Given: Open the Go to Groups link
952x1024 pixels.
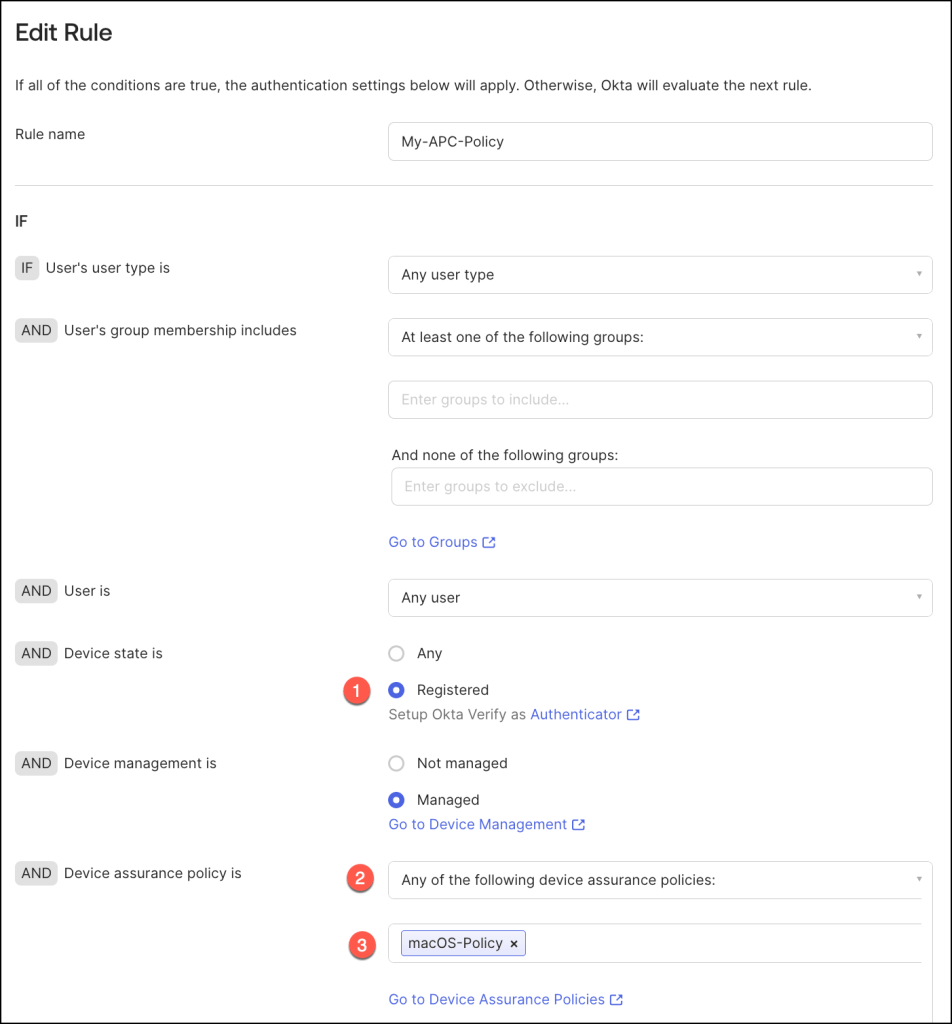Looking at the screenshot, I should 433,542.
